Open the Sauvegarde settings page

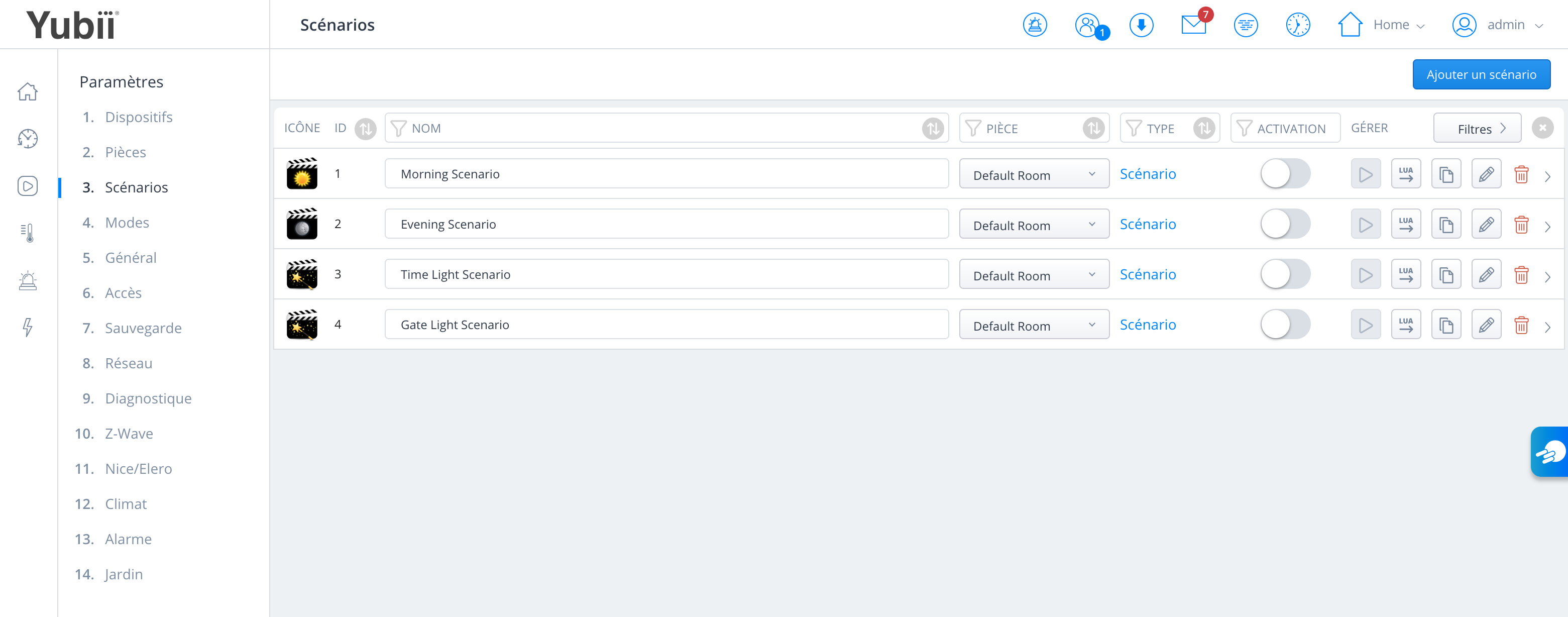[144, 328]
